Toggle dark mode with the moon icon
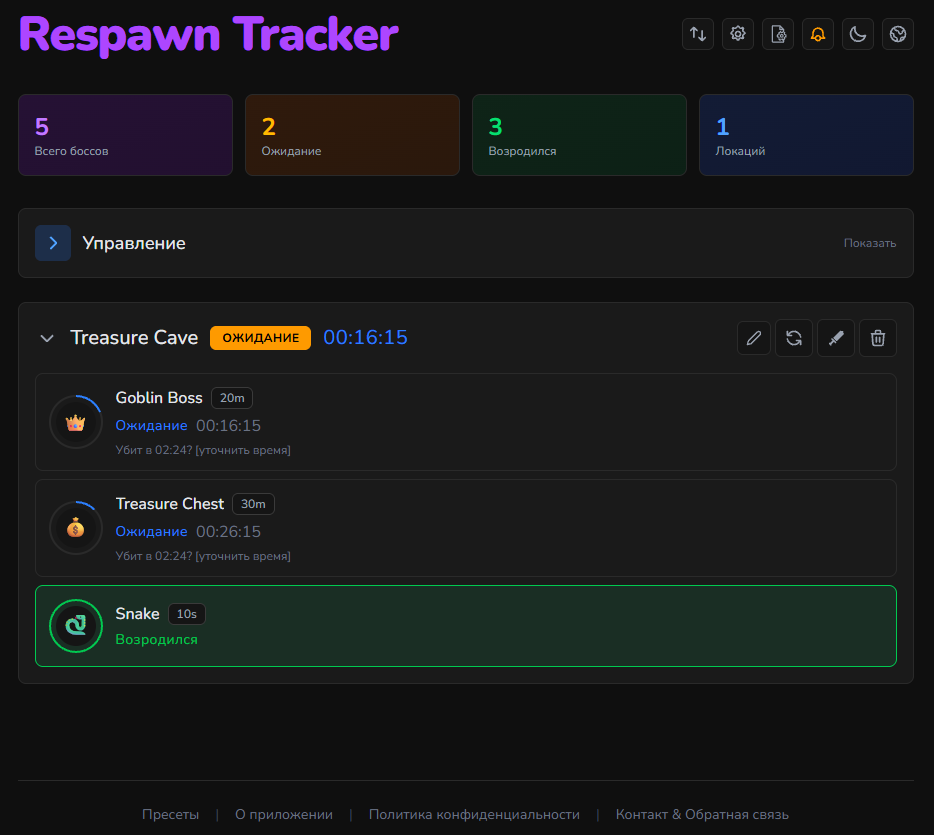Viewport: 934px width, 835px height. coord(858,34)
